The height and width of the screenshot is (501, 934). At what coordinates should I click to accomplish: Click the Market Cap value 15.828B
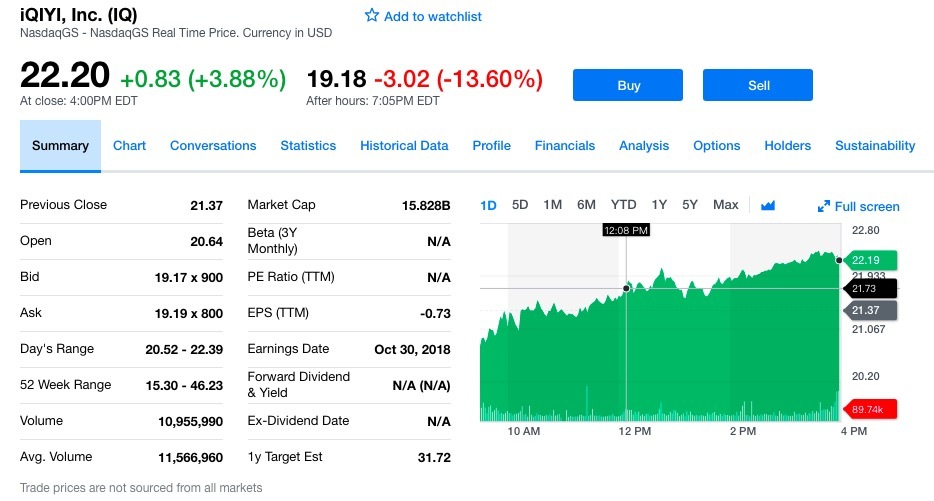(426, 206)
